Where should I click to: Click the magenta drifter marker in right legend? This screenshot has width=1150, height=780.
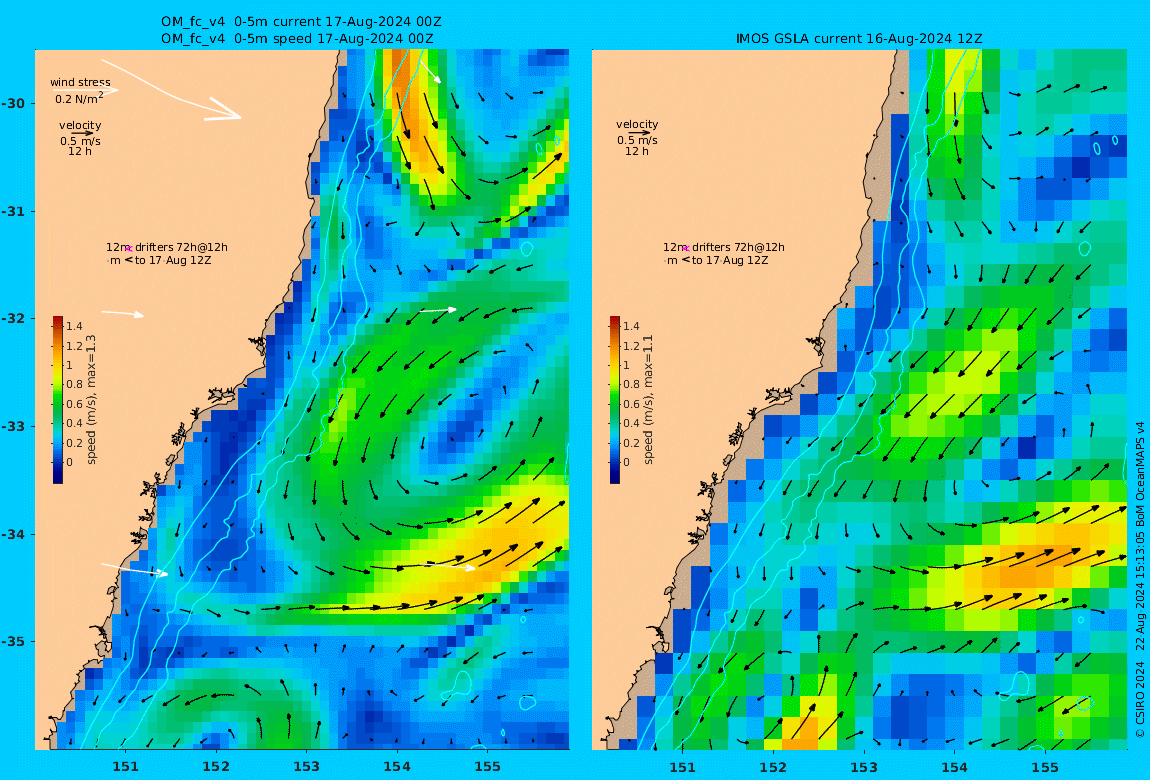[x=685, y=249]
